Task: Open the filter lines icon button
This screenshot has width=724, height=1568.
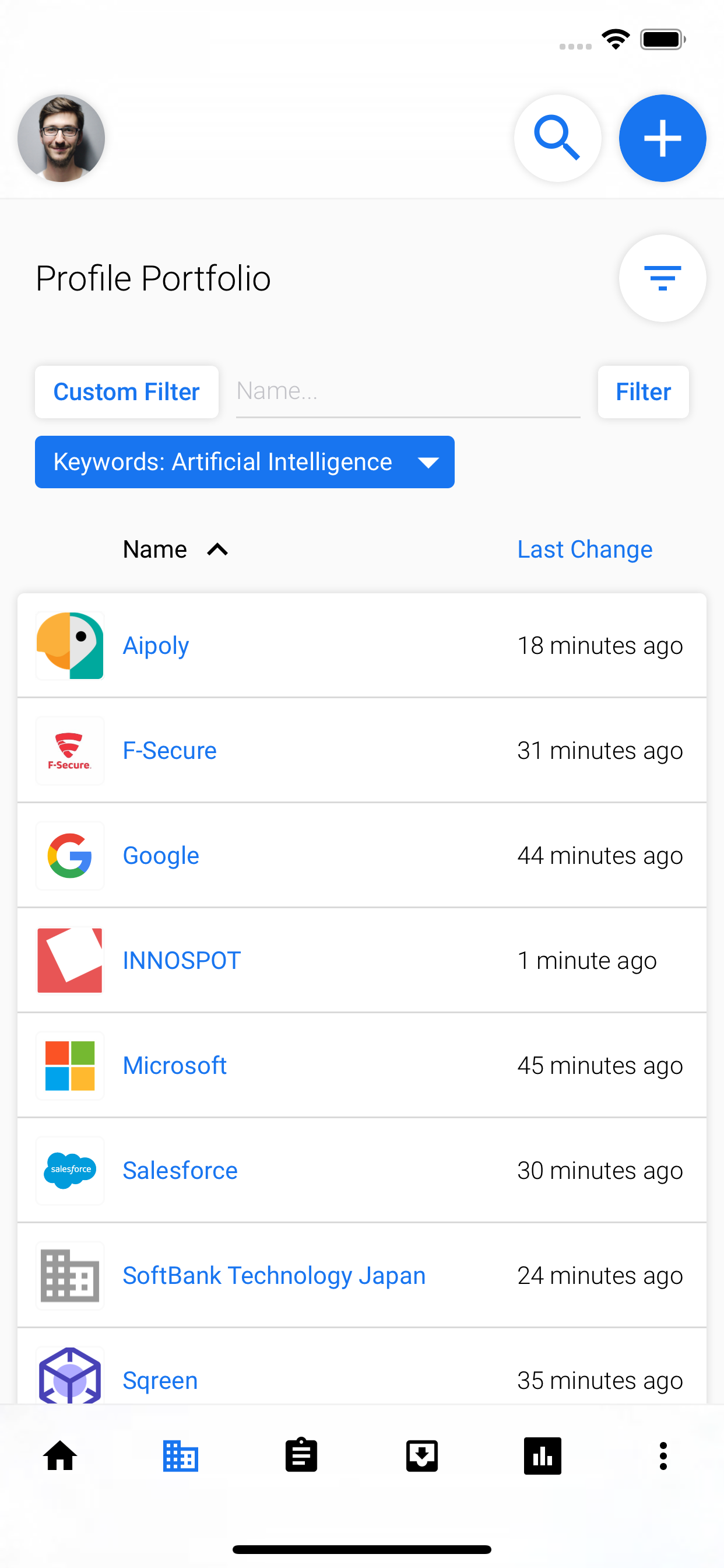Action: [x=662, y=278]
